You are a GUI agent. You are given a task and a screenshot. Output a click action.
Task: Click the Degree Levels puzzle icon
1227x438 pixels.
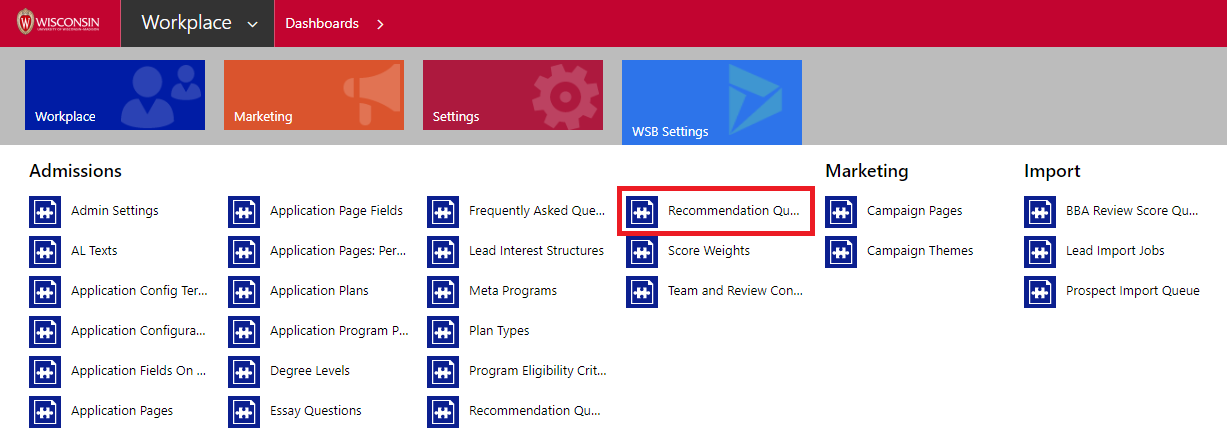tap(244, 372)
